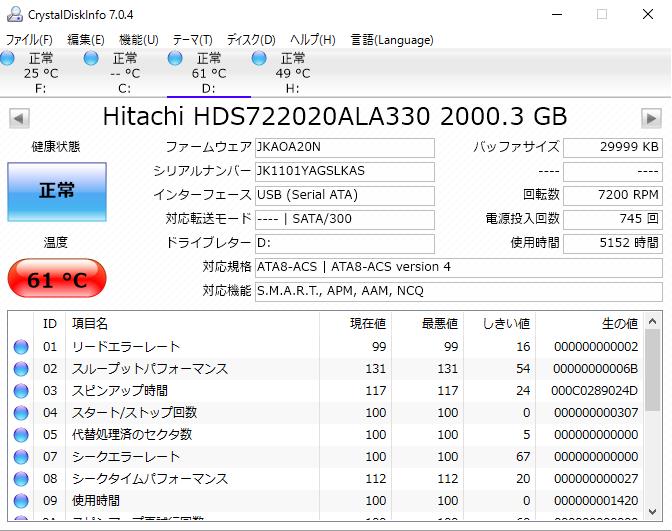Click the ID column header

coord(50,324)
